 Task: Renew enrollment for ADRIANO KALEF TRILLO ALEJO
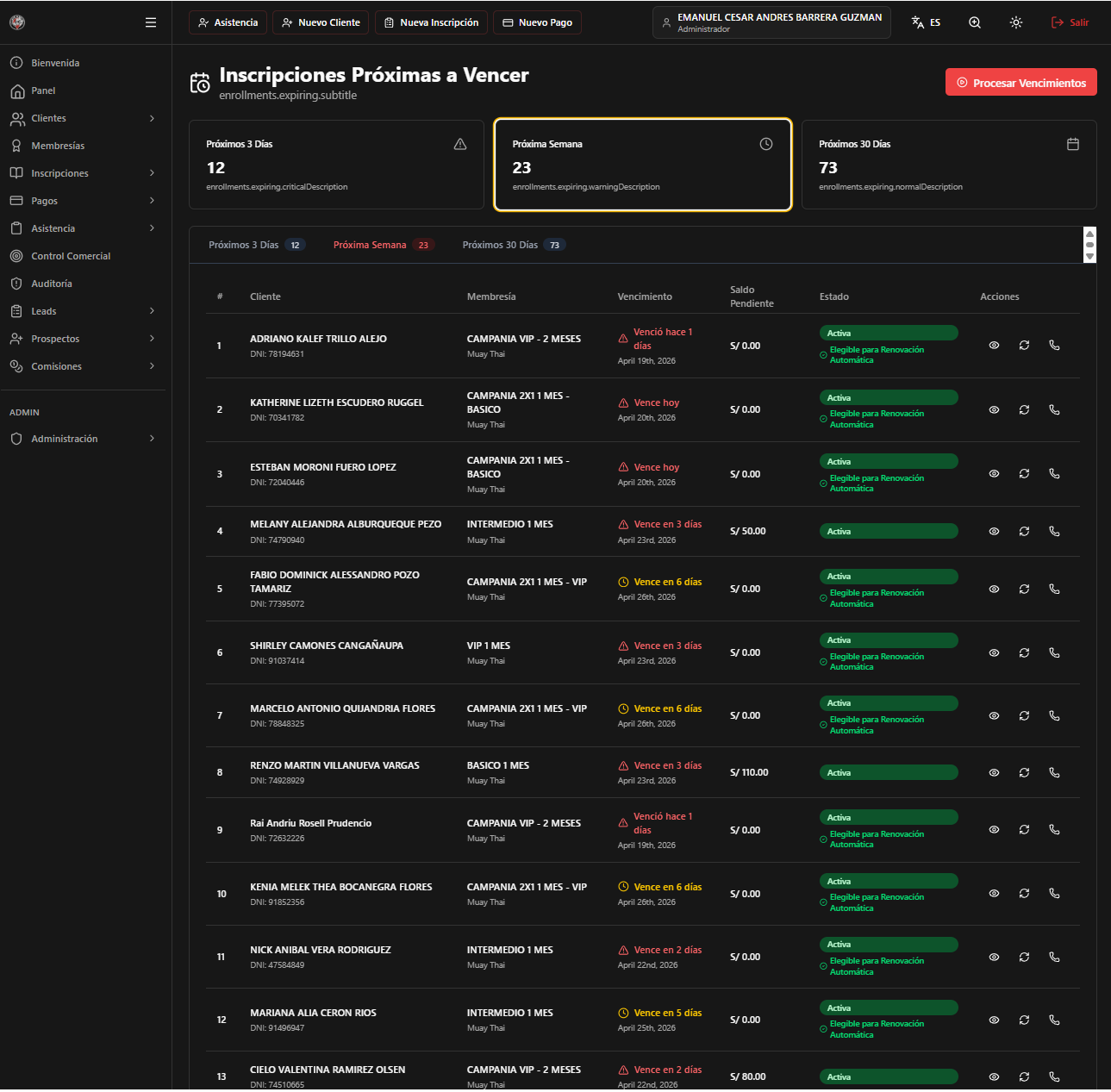pyautogui.click(x=1024, y=345)
